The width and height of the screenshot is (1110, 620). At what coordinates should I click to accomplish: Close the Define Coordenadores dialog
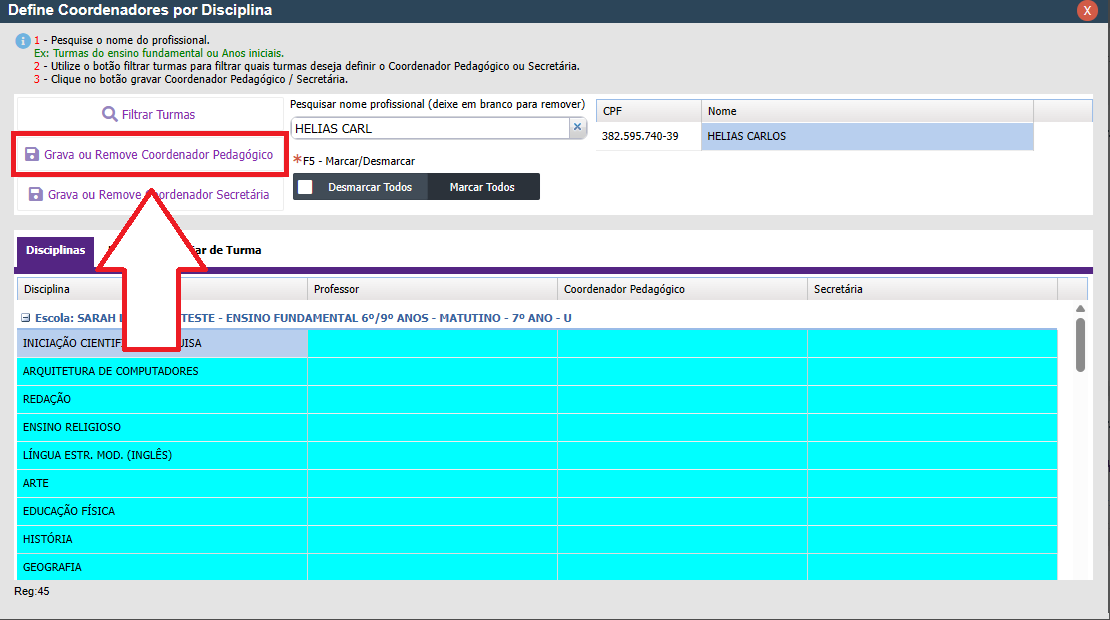click(1087, 10)
